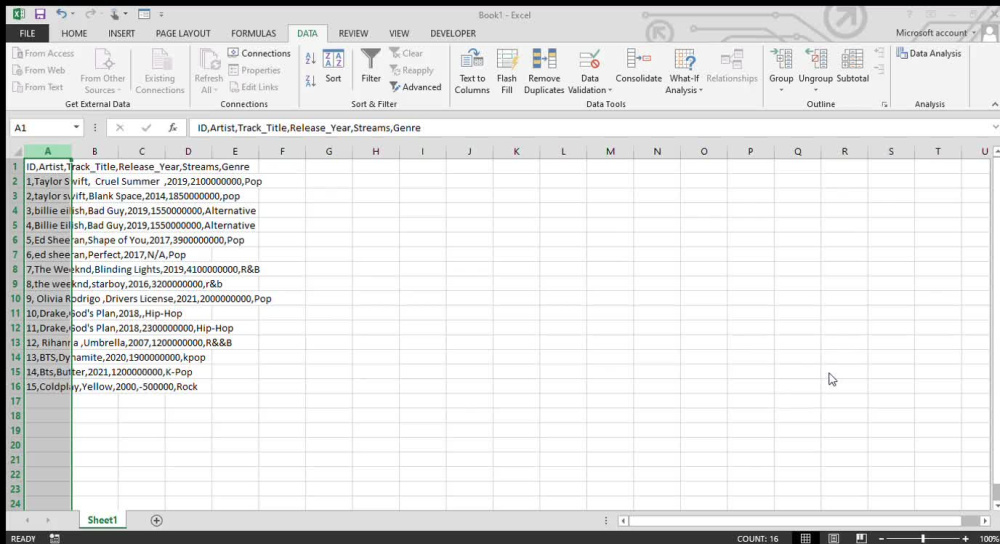The height and width of the screenshot is (544, 1000).
Task: Click the Select All corner triangle
Action: 17,151
